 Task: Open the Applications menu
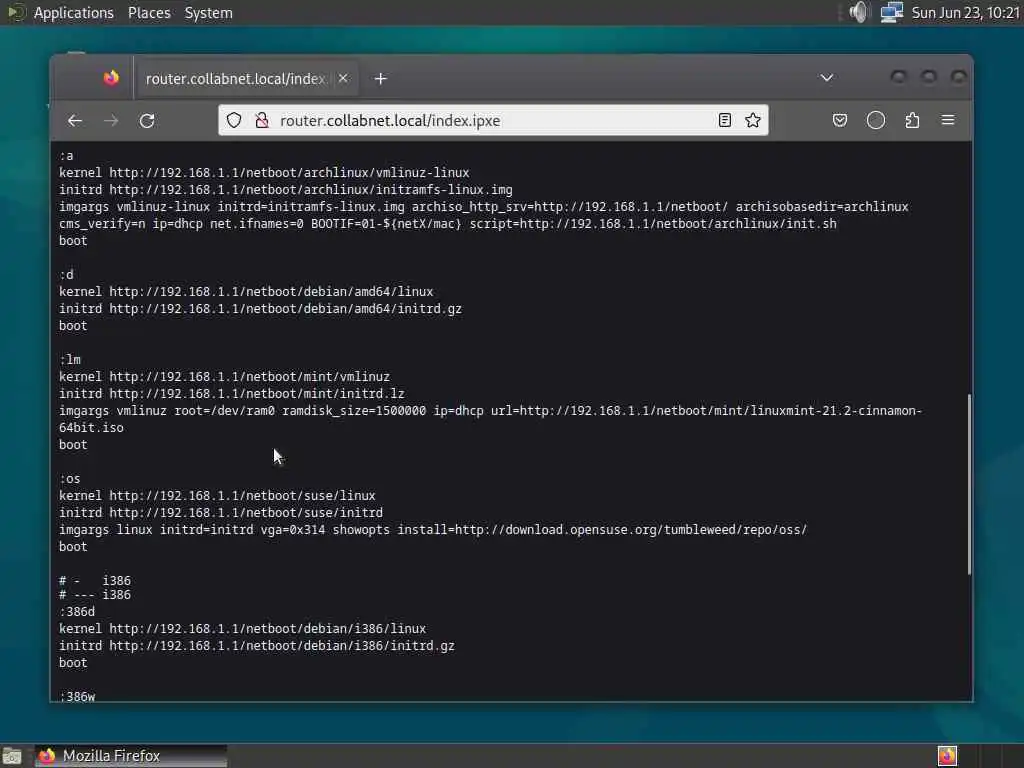(x=73, y=13)
